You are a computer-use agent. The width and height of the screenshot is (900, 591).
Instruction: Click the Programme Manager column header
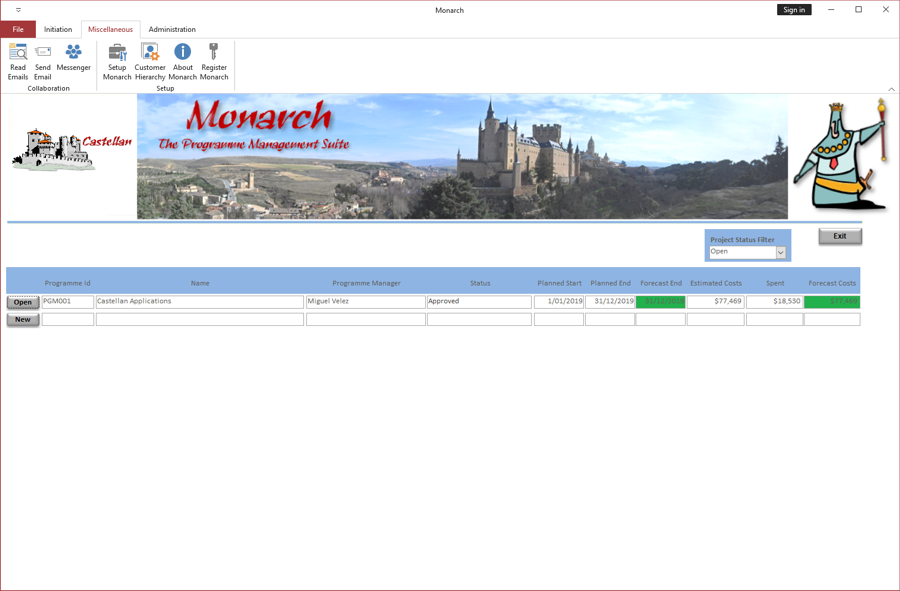coord(366,283)
